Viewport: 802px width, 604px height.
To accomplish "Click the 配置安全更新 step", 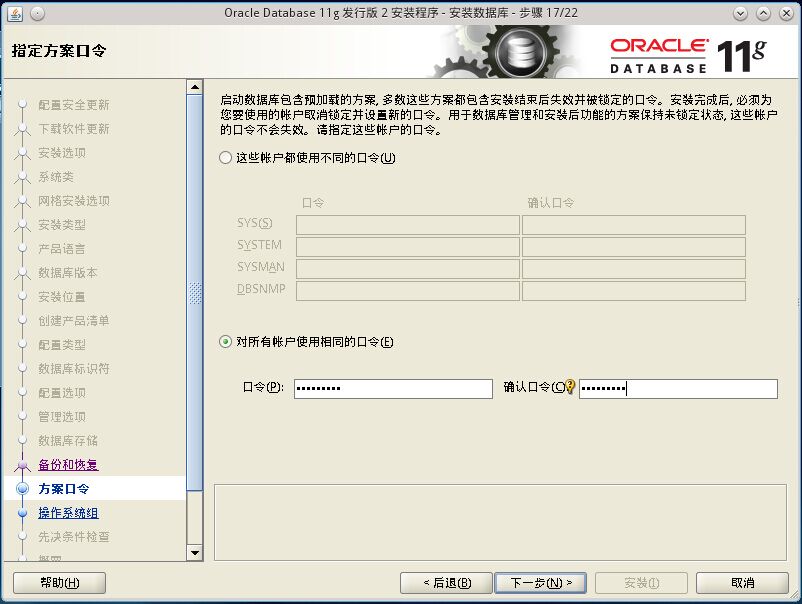I will point(74,105).
